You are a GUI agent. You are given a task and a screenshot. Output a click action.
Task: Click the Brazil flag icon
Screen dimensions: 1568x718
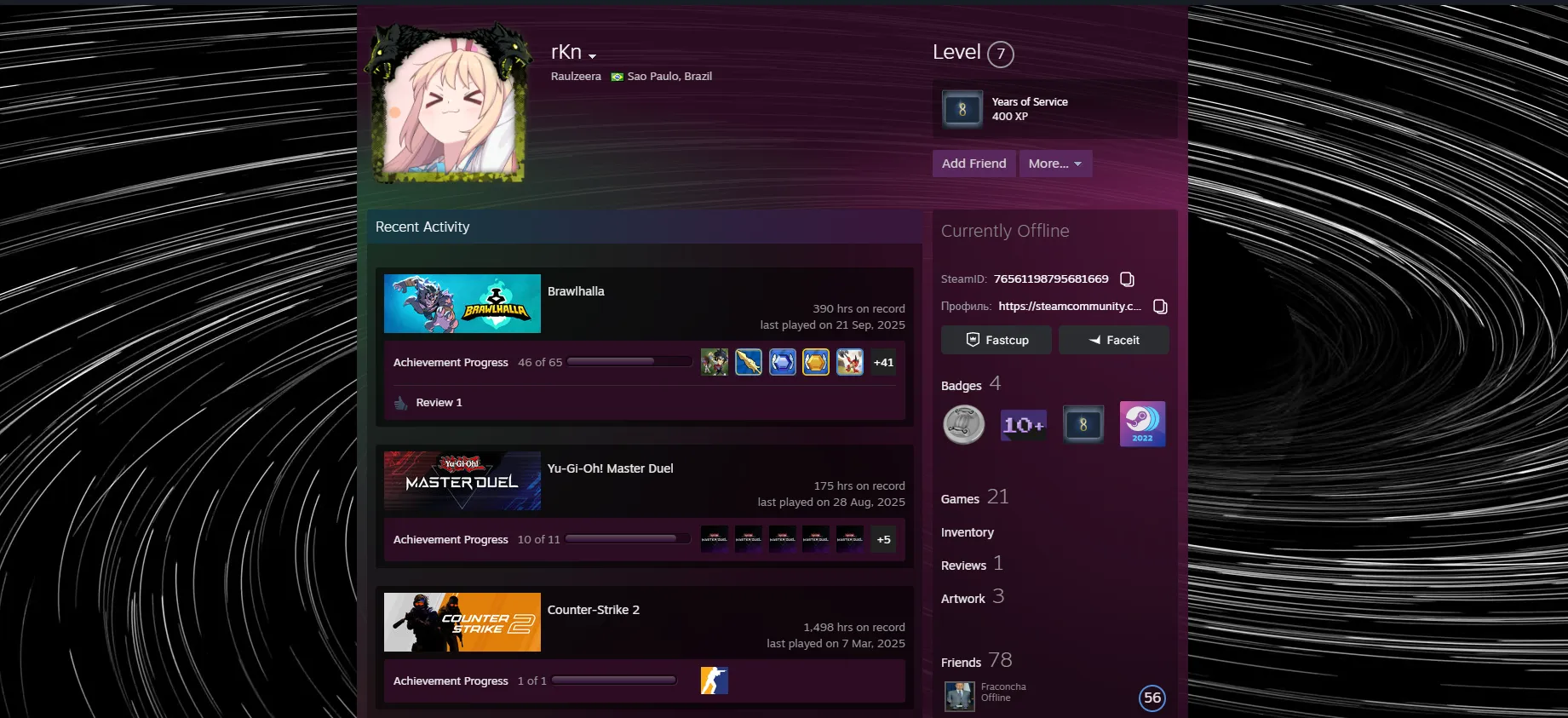tap(617, 77)
